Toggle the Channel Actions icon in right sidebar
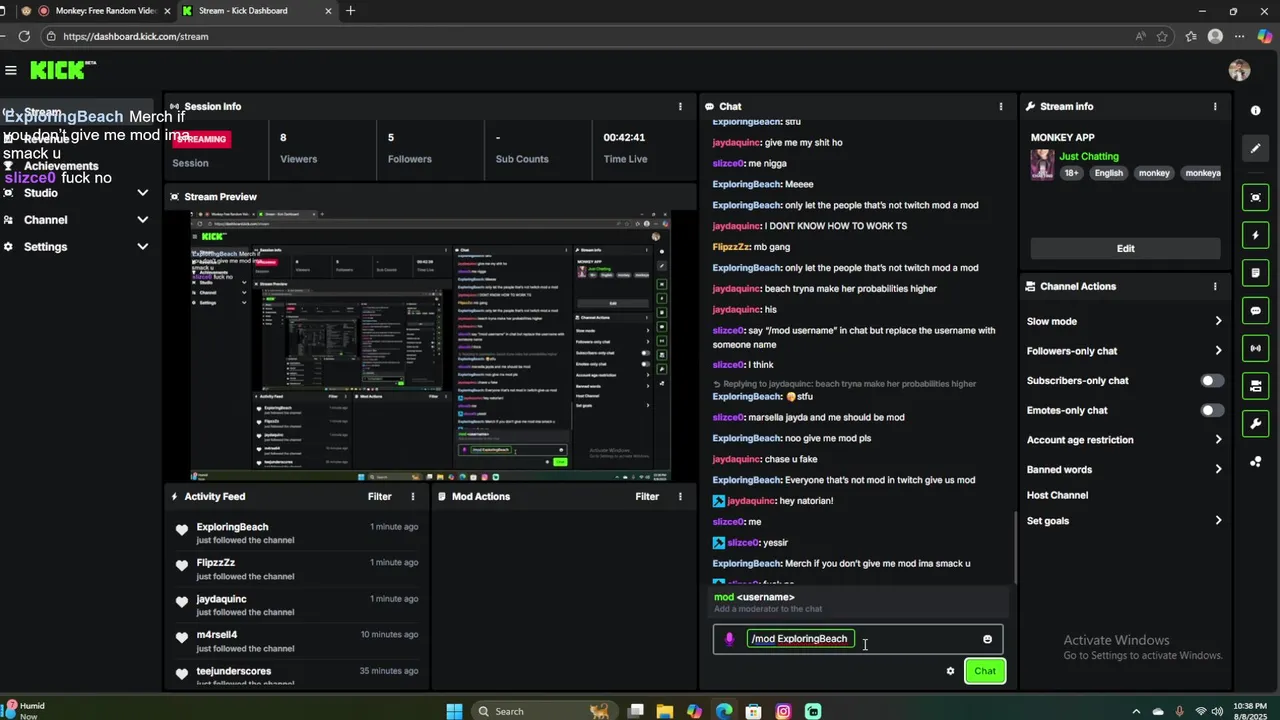1280x720 pixels. click(x=1256, y=386)
